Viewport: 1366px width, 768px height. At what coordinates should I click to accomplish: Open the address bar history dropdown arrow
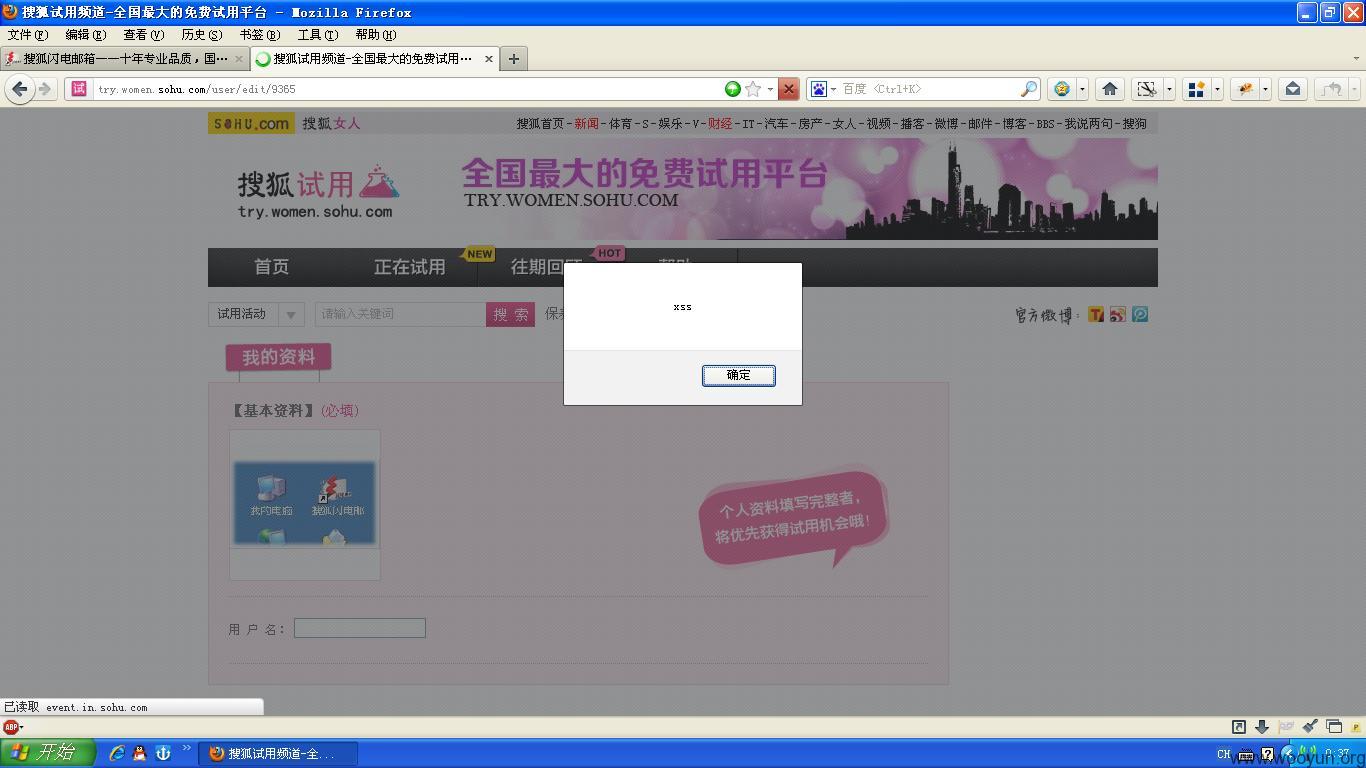pyautogui.click(x=770, y=89)
